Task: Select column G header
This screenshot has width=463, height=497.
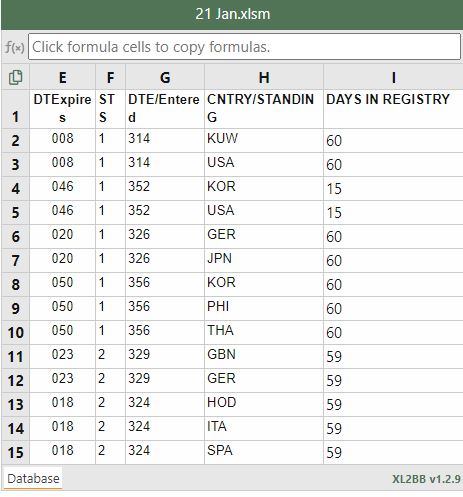Action: pos(165,77)
